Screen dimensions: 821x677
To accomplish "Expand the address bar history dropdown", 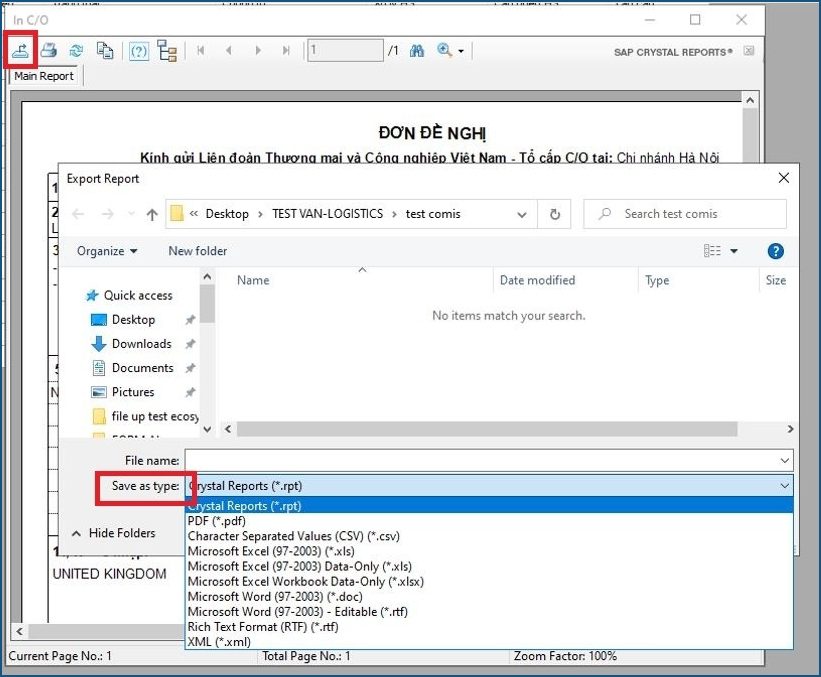I will coord(522,214).
